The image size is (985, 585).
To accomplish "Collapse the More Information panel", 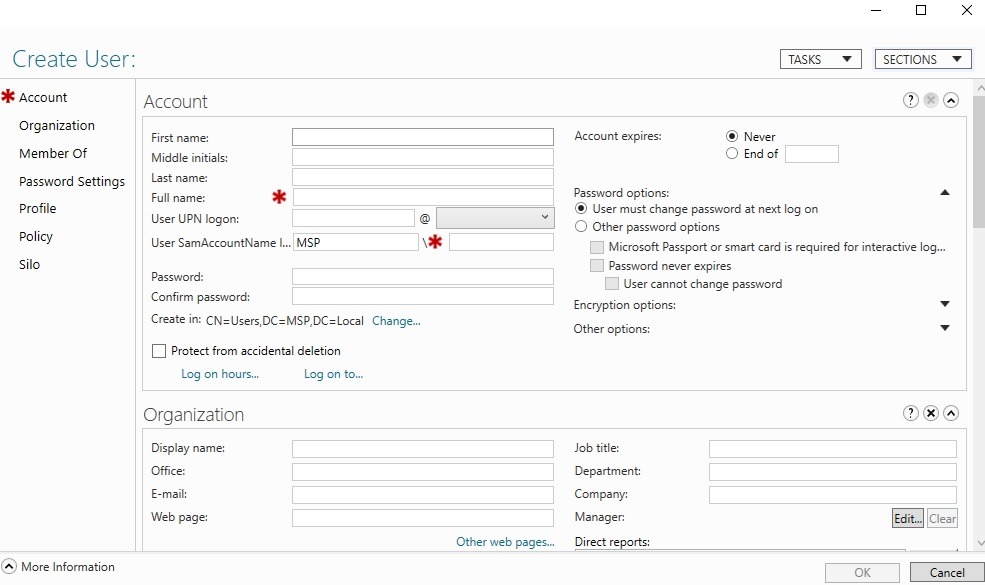I will pos(9,567).
